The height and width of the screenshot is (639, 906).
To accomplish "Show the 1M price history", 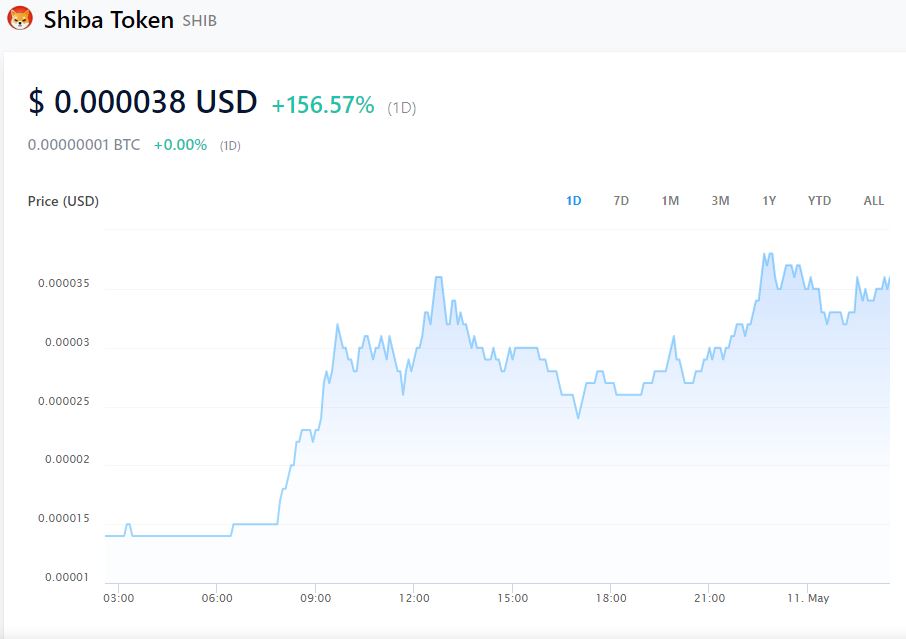I will pos(670,201).
